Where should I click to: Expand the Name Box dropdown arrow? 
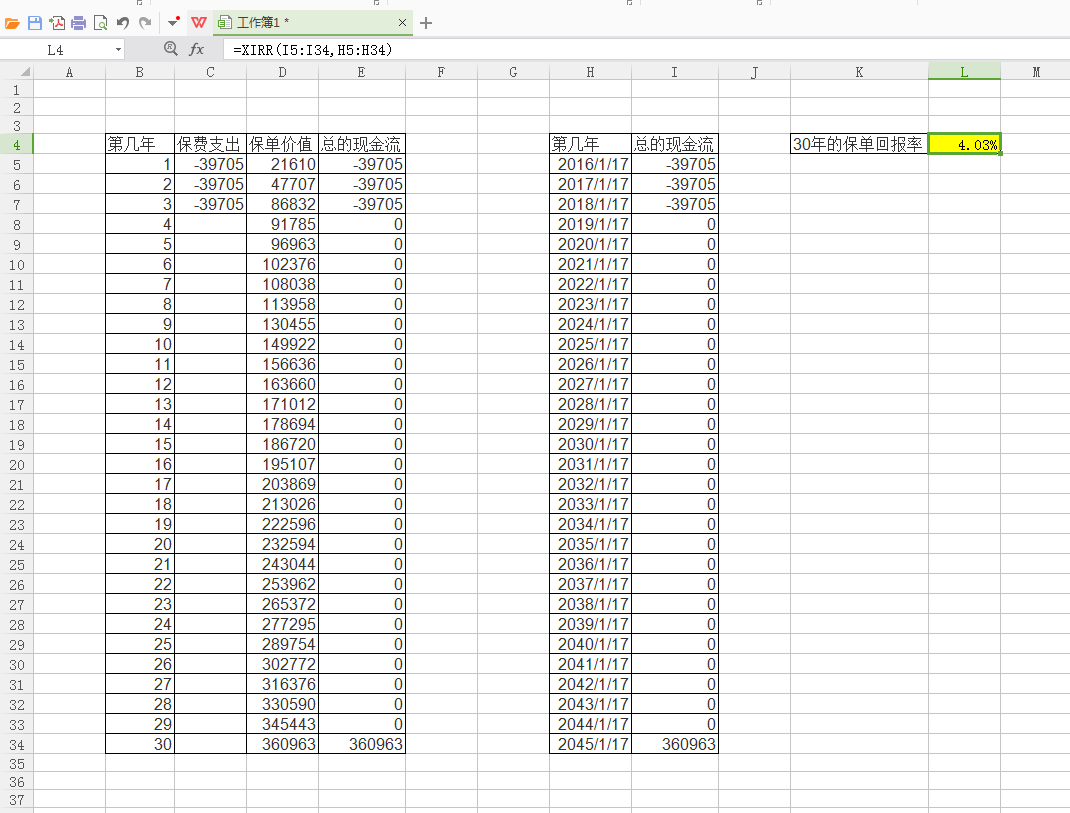pyautogui.click(x=118, y=50)
